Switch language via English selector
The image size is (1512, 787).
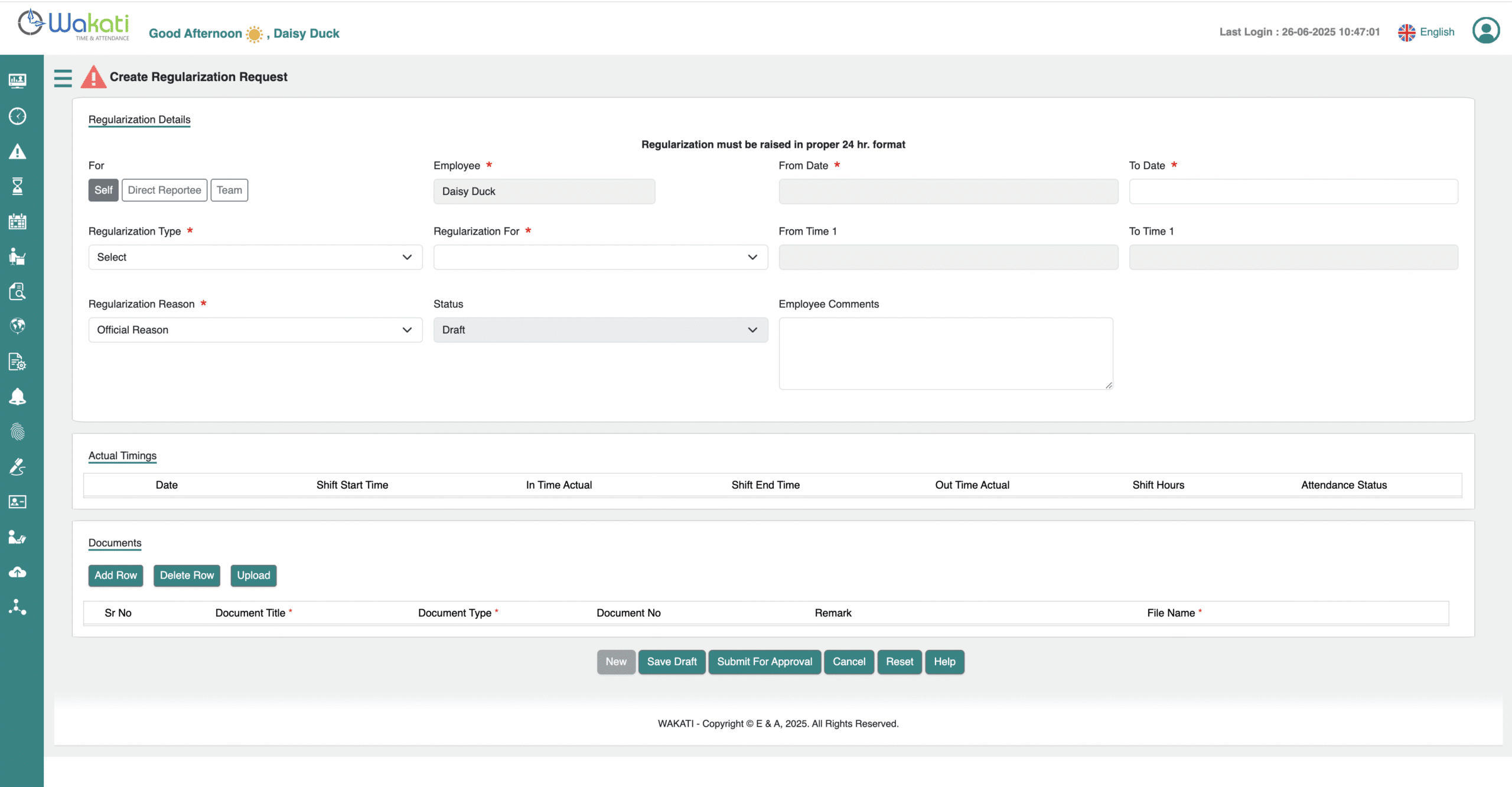[x=1426, y=32]
